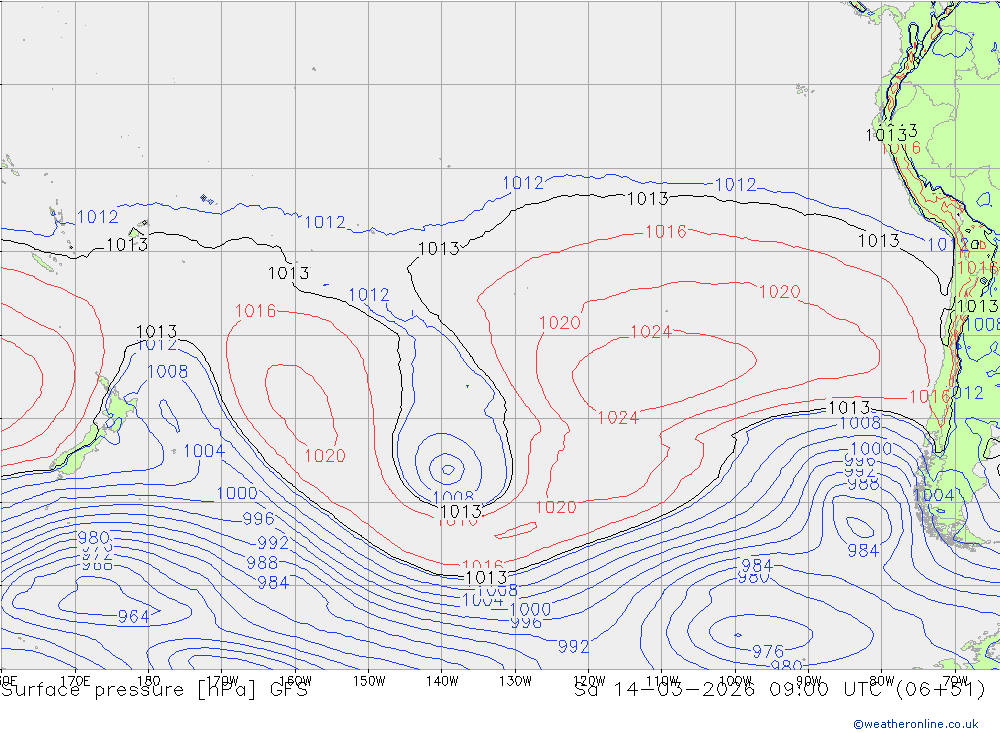Click the red 1016 label near 110W
This screenshot has height=733, width=1000.
tap(666, 232)
